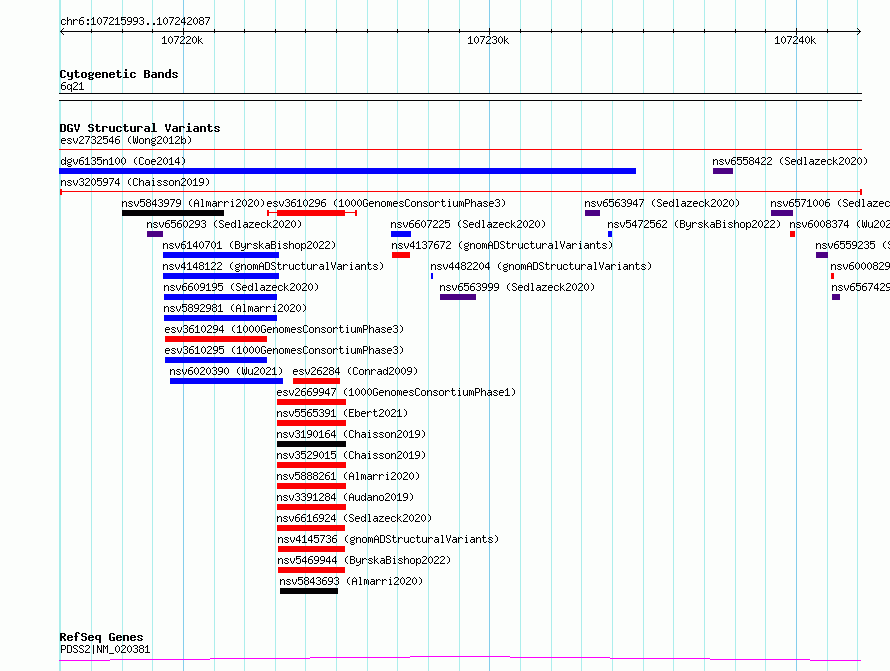The width and height of the screenshot is (890, 671).
Task: Select the nsv6609195 blue variant bar
Action: pos(220,297)
